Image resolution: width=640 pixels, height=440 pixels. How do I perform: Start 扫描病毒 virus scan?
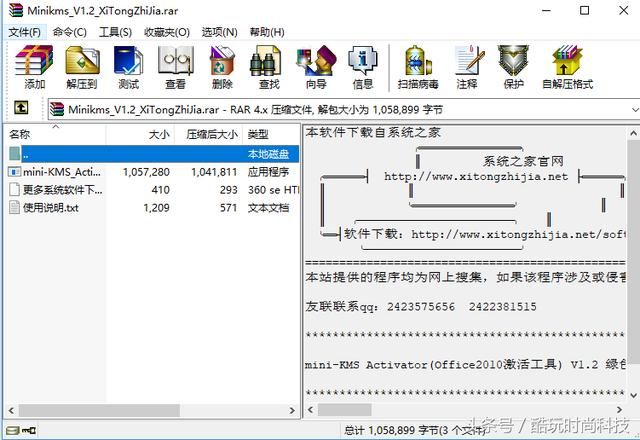pyautogui.click(x=418, y=60)
